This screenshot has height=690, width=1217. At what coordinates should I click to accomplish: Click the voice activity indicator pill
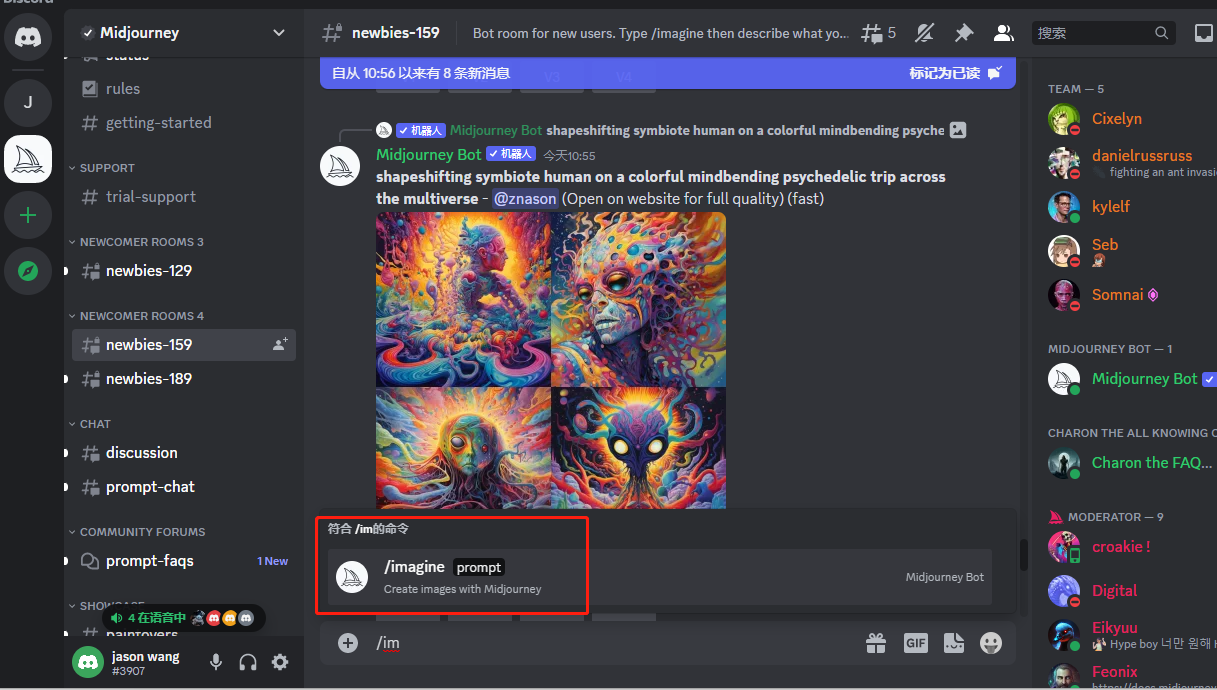pyautogui.click(x=184, y=618)
